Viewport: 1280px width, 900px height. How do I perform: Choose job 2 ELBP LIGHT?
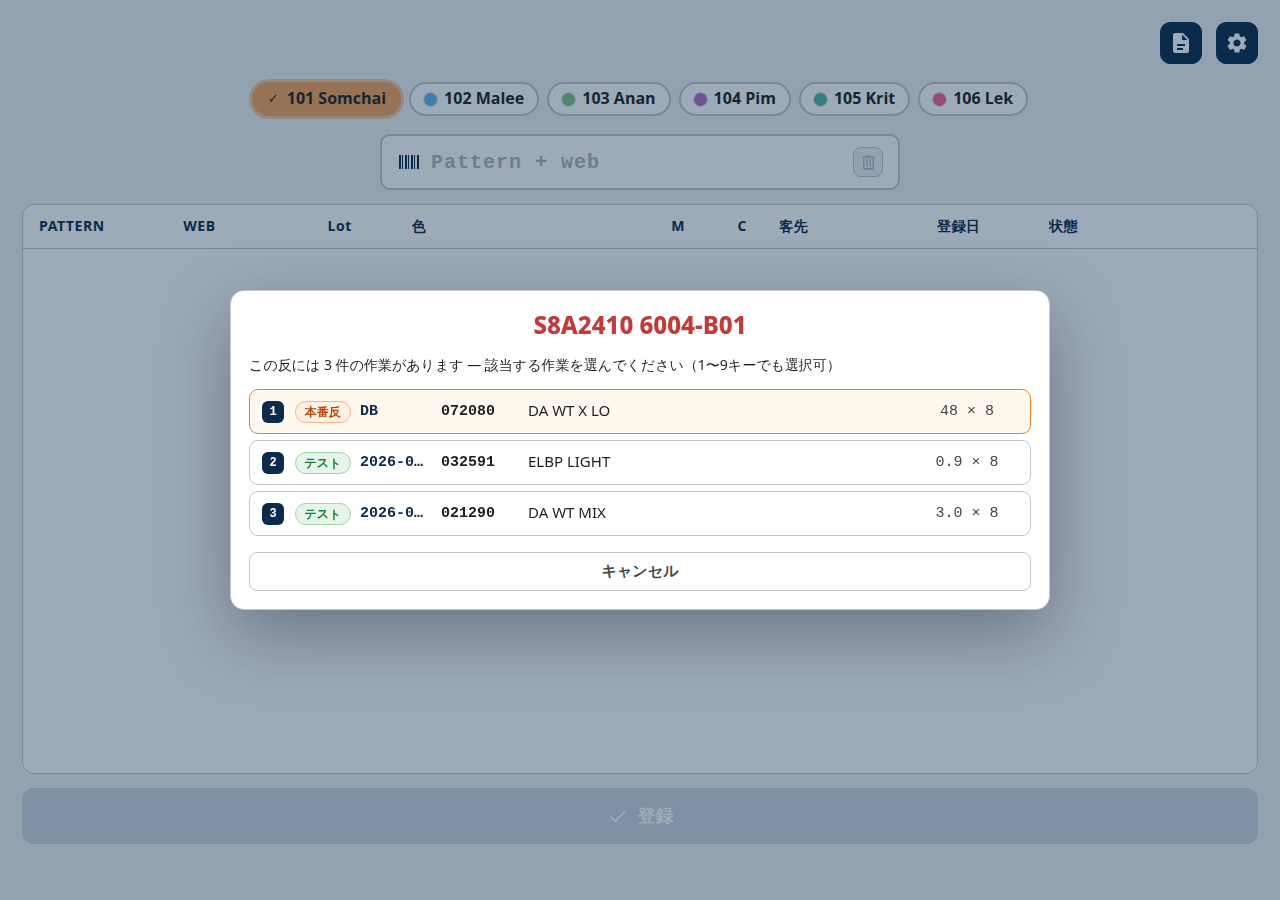pyautogui.click(x=640, y=462)
